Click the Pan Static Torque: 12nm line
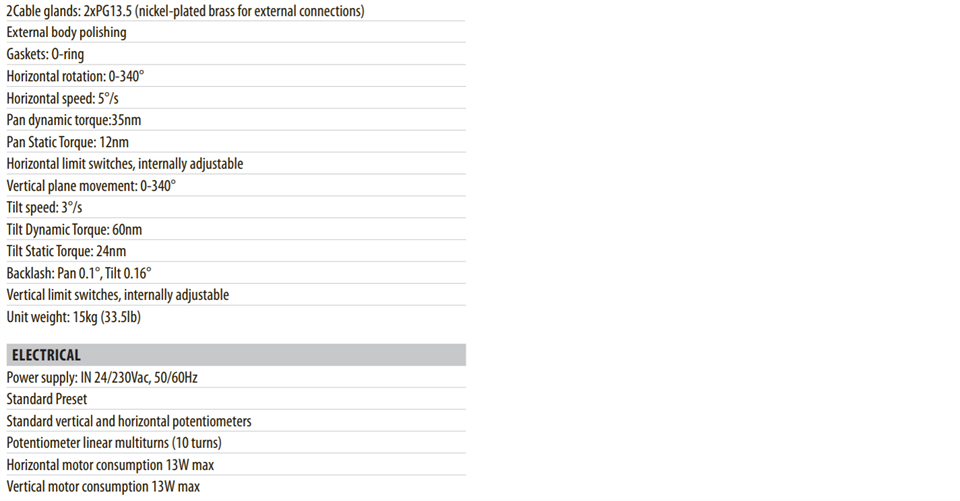960x501 pixels. (x=67, y=142)
